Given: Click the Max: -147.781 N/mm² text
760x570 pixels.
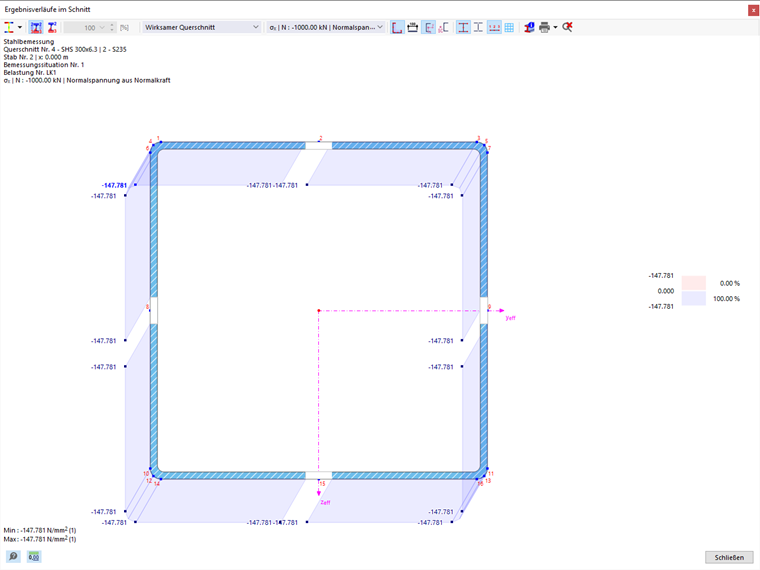Looking at the screenshot, I should click(x=40, y=539).
